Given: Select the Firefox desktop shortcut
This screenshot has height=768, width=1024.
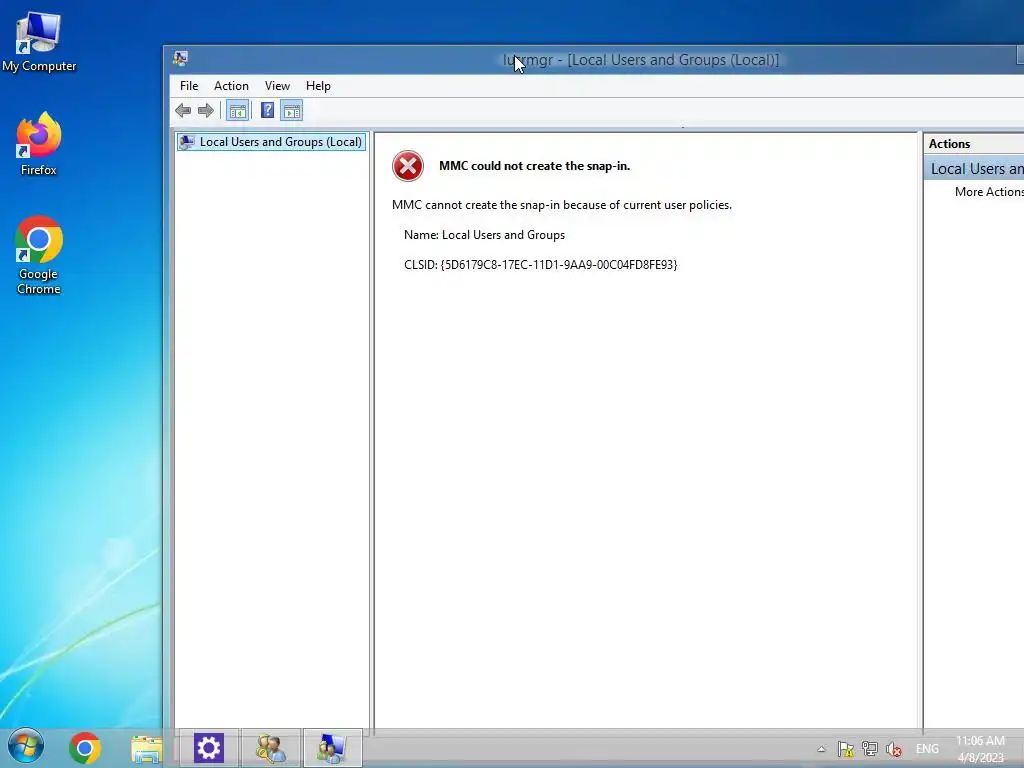Looking at the screenshot, I should (x=39, y=144).
